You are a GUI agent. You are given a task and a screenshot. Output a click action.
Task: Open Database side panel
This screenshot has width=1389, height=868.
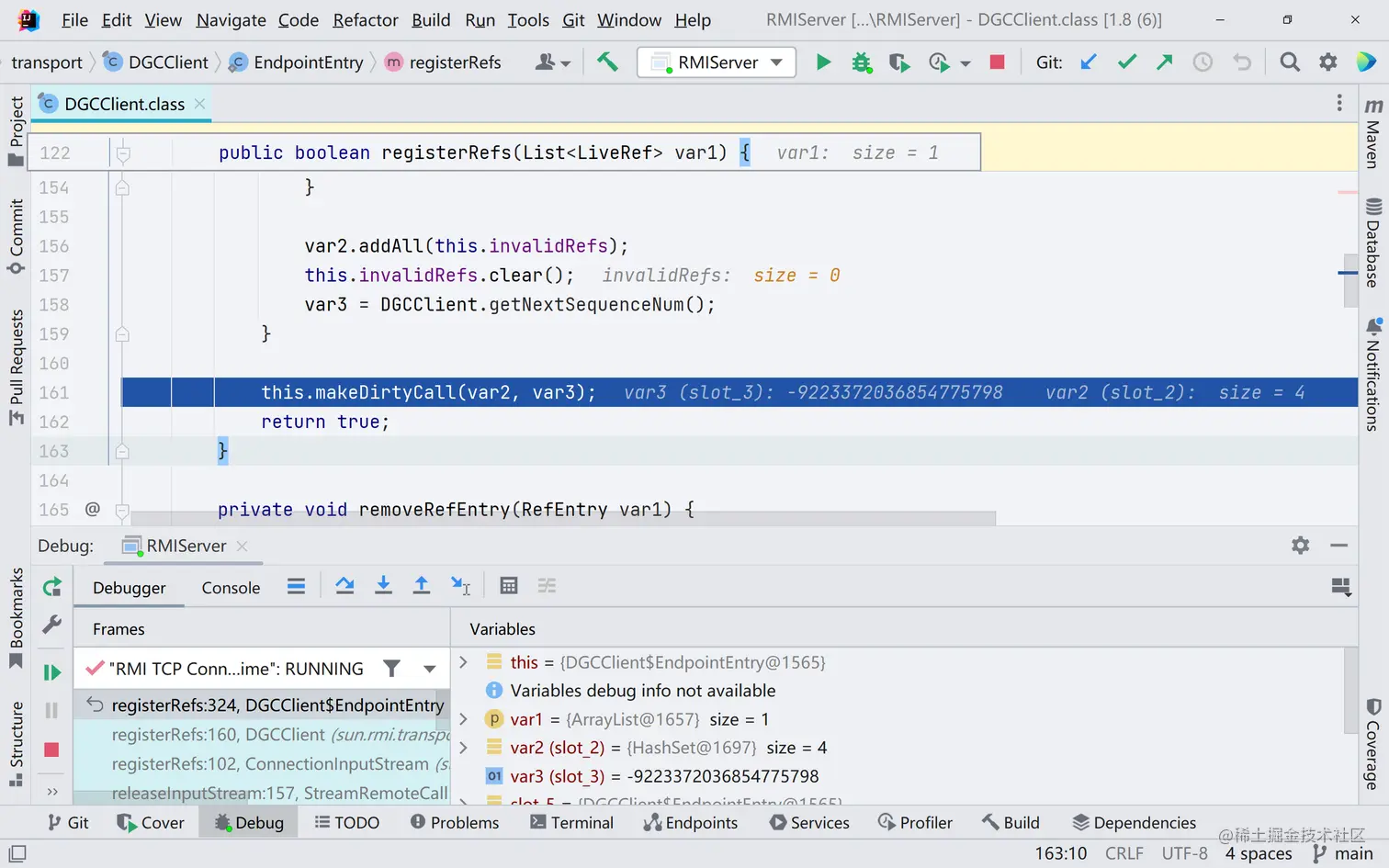click(1373, 243)
